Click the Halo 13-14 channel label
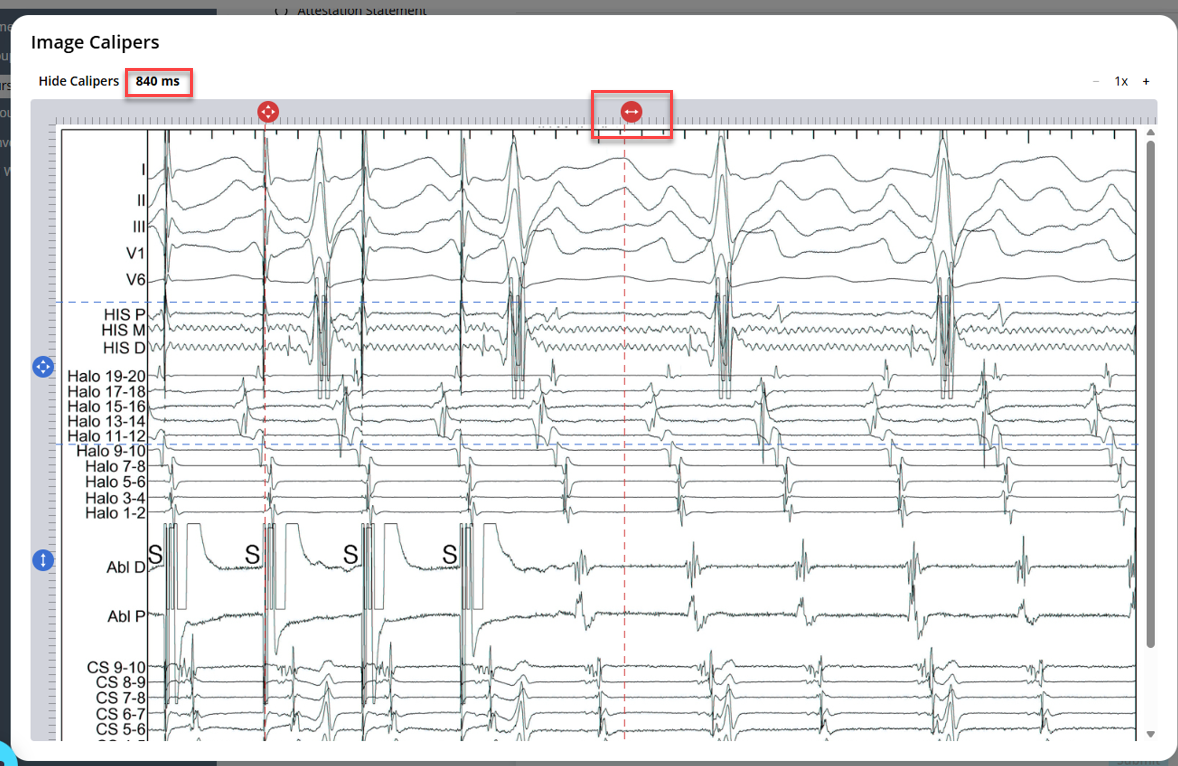The width and height of the screenshot is (1178, 766). click(x=107, y=421)
